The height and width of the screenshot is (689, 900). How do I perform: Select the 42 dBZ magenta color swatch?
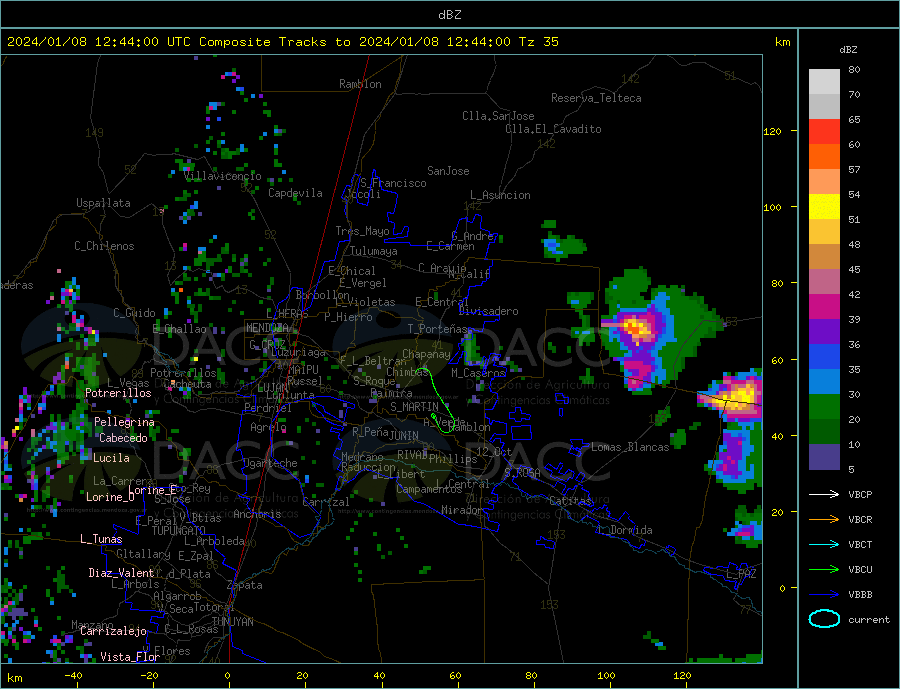click(824, 307)
